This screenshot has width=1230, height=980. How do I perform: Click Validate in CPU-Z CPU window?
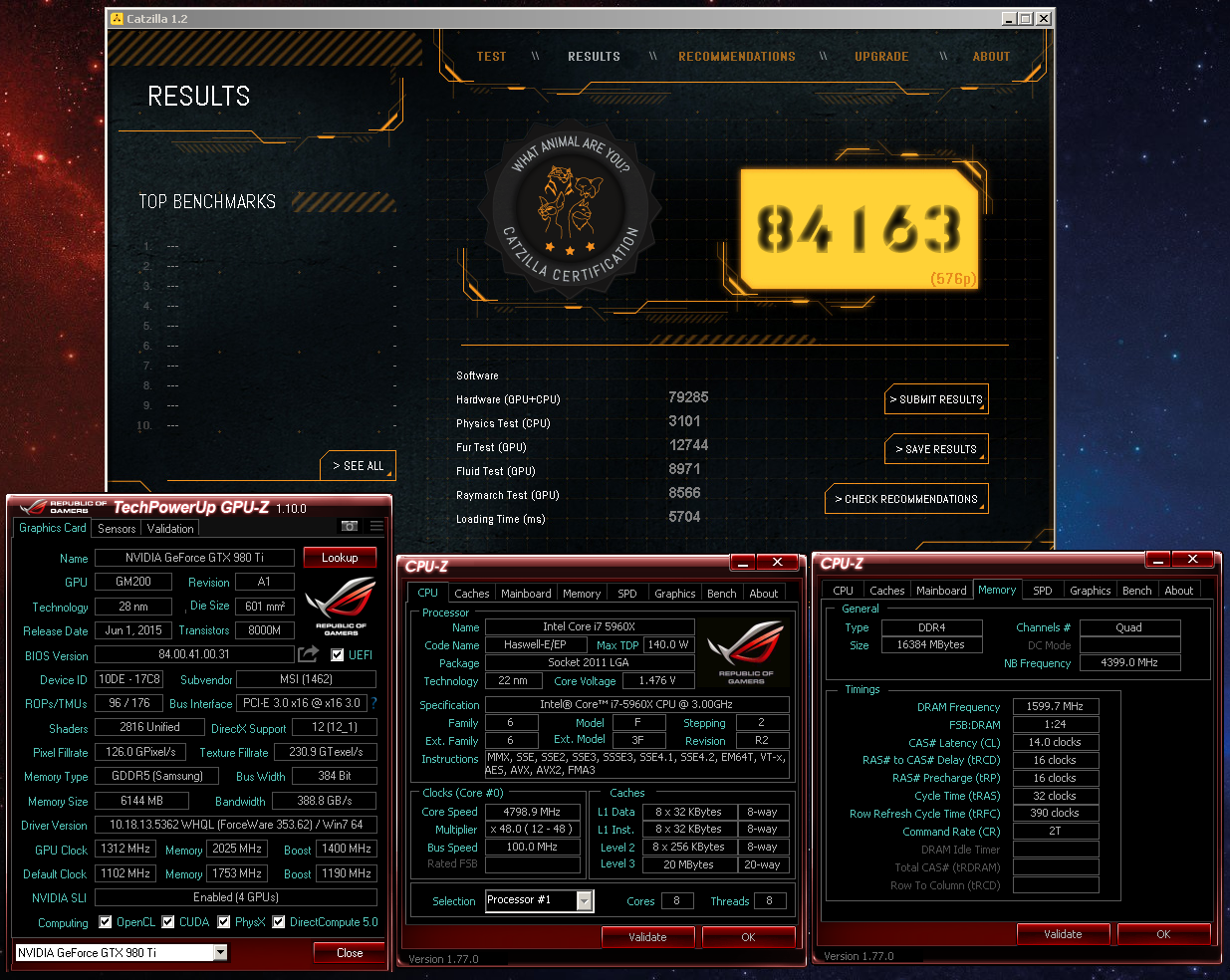(x=647, y=937)
